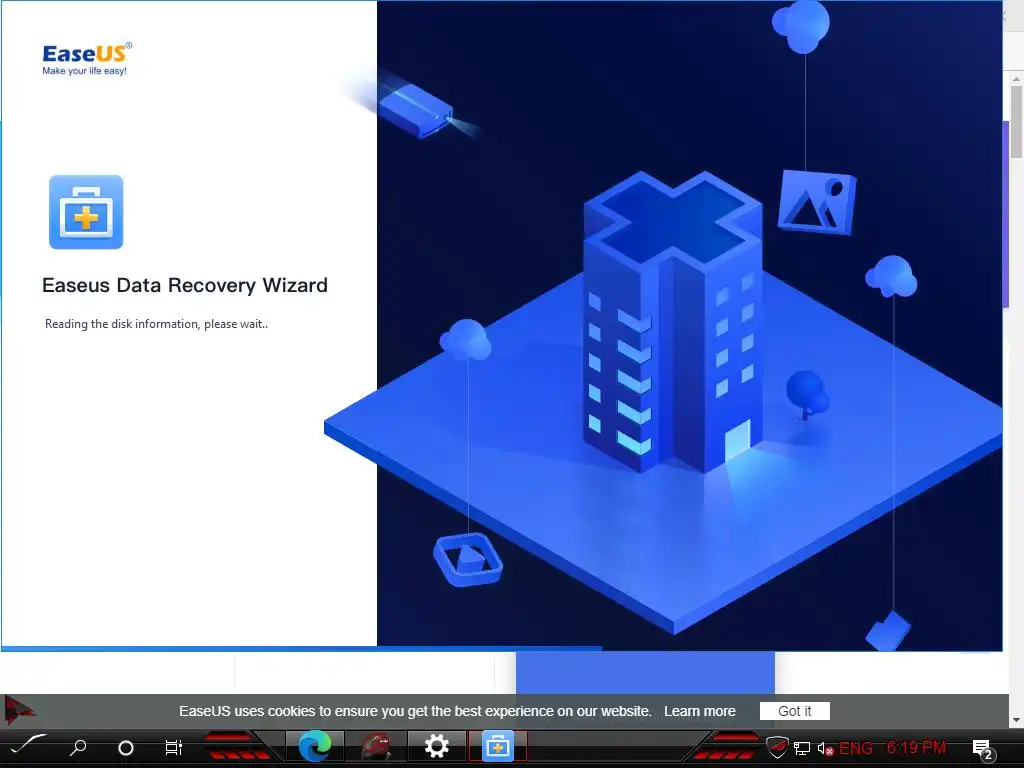This screenshot has height=768, width=1024.
Task: Dismiss the cookie notice with Got it
Action: pyautogui.click(x=795, y=711)
